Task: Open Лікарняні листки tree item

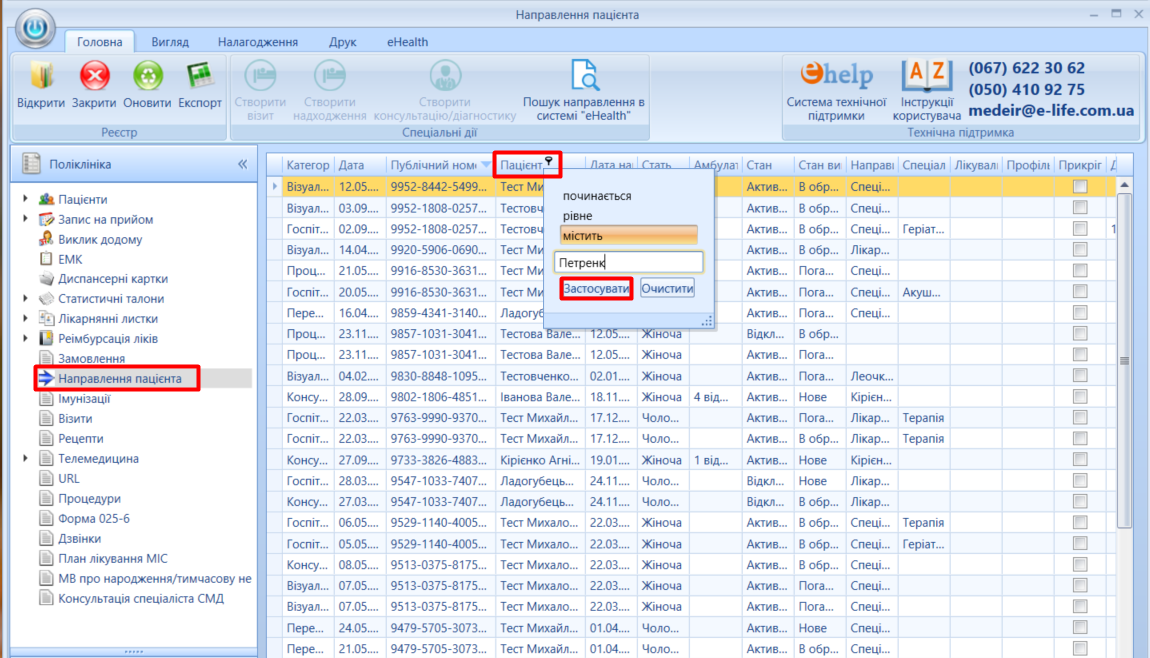Action: [108, 318]
